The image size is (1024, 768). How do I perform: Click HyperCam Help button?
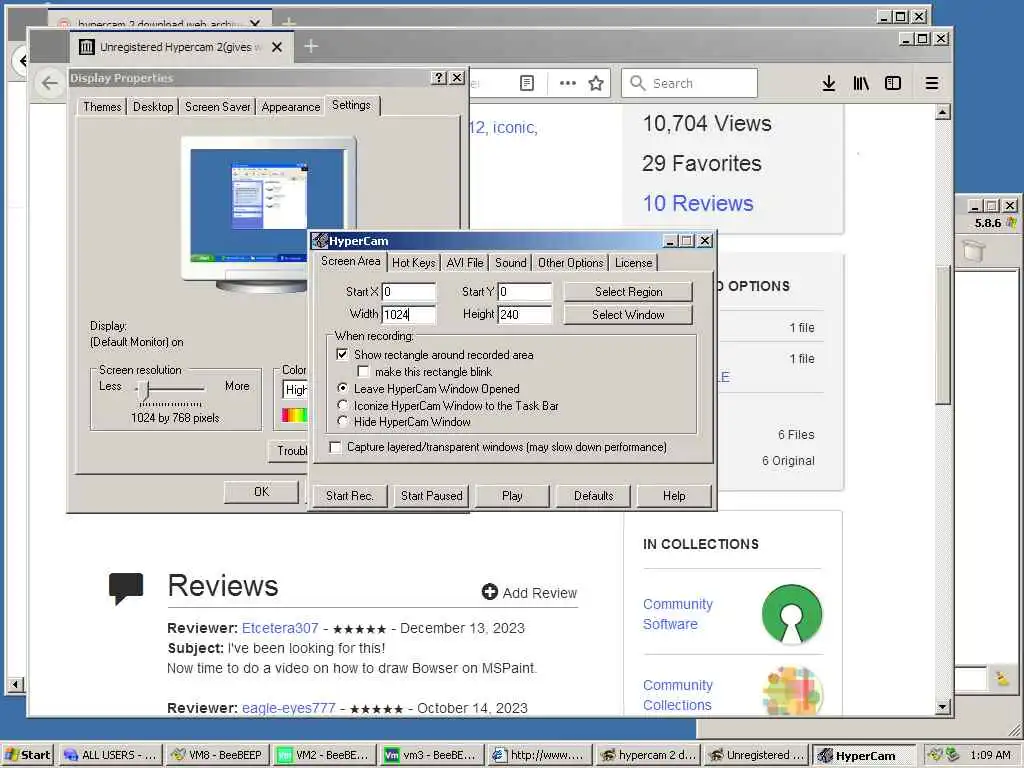point(674,496)
